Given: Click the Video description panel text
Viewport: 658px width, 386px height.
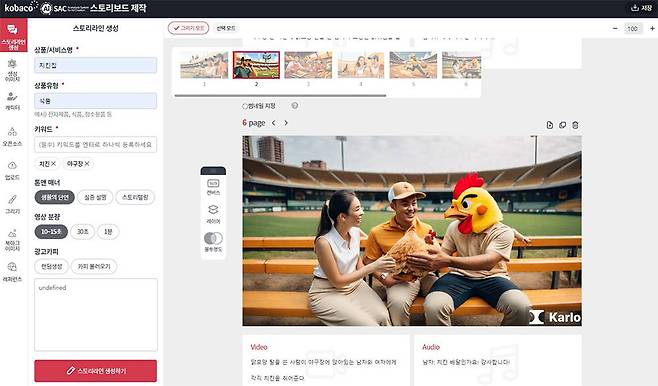Looking at the screenshot, I should click(x=323, y=370).
